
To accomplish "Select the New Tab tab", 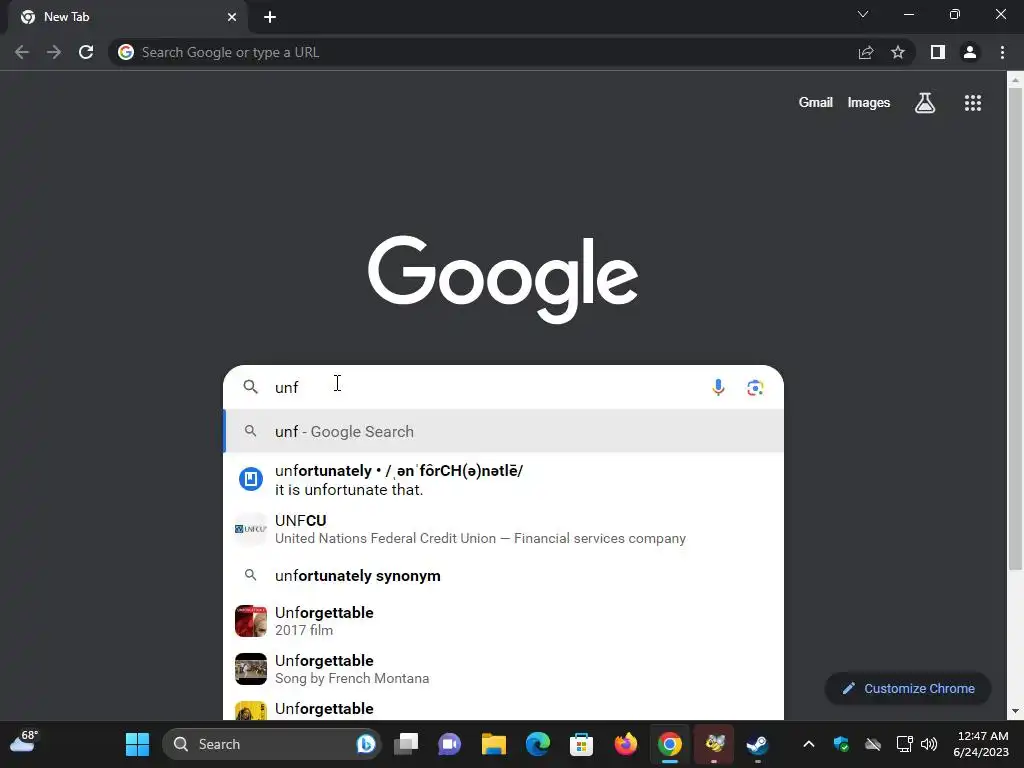I will pos(128,17).
